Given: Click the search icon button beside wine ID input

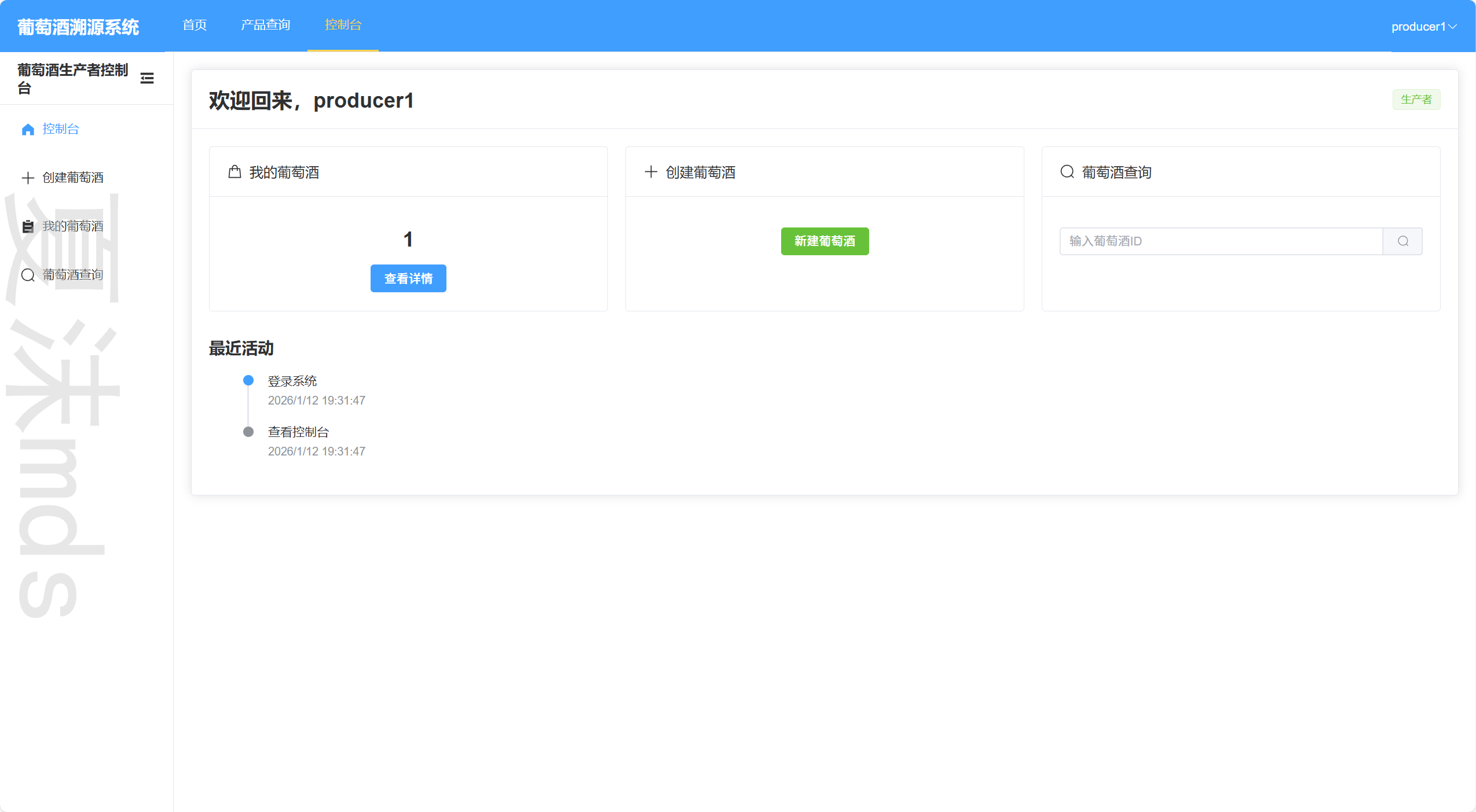Looking at the screenshot, I should click(x=1402, y=241).
